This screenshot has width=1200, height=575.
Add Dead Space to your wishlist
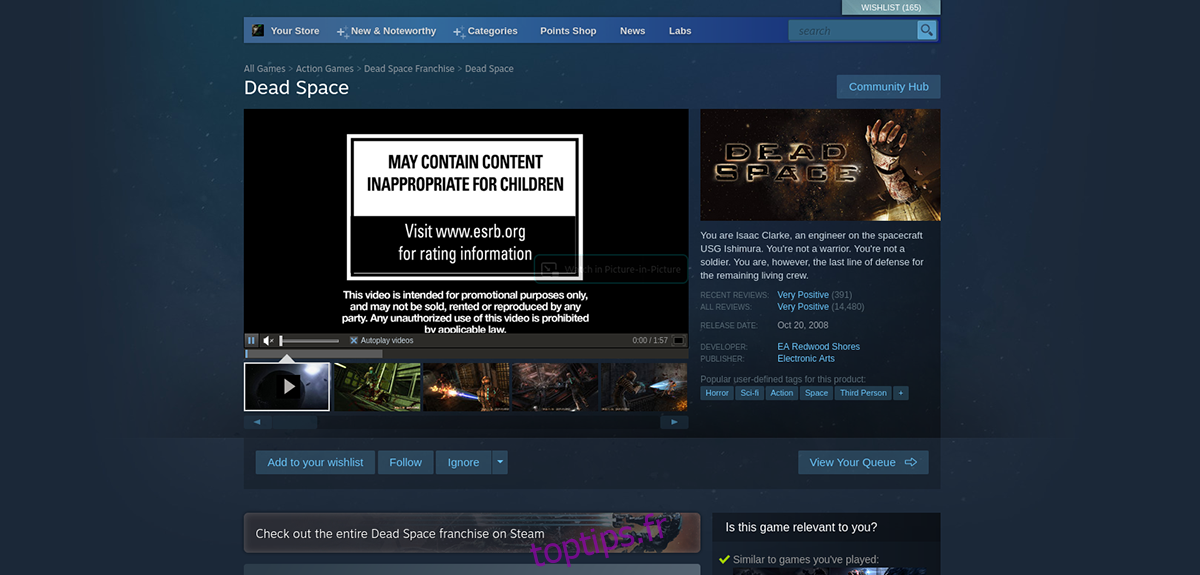pos(315,462)
